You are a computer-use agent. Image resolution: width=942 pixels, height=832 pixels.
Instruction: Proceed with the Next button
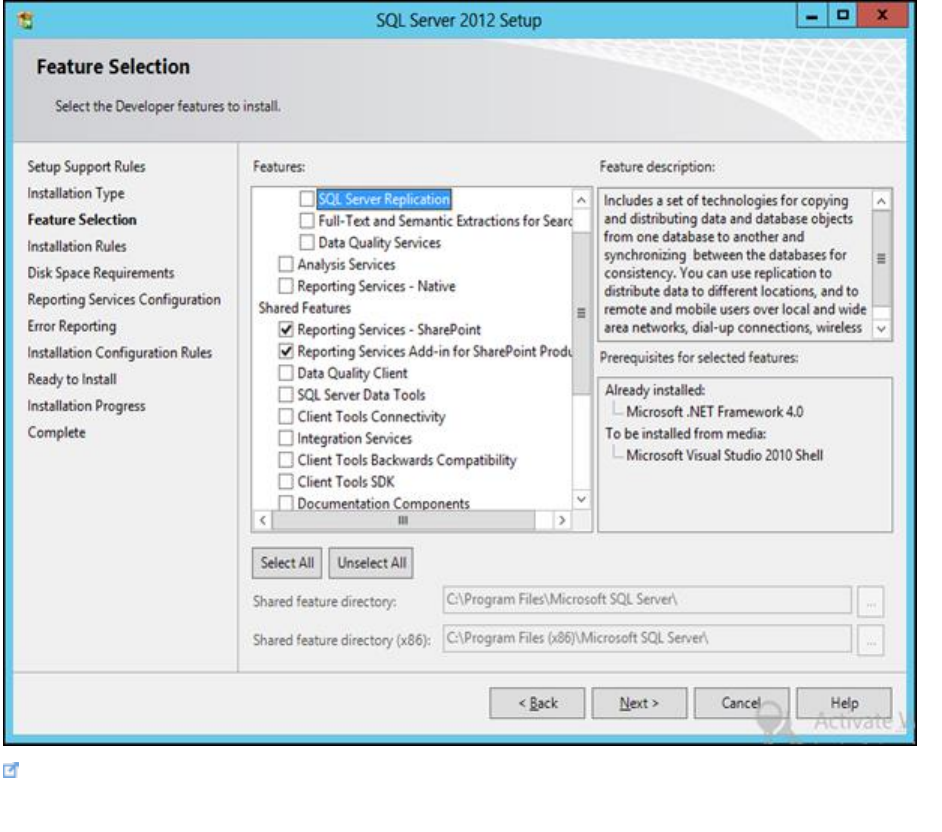click(639, 703)
